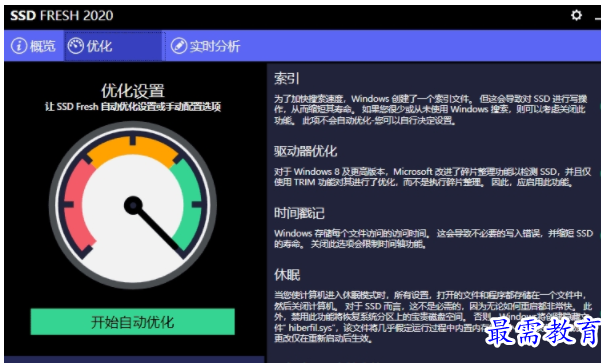Click the 优化设置 title text
Viewport: 609px width, 363px height.
133,91
